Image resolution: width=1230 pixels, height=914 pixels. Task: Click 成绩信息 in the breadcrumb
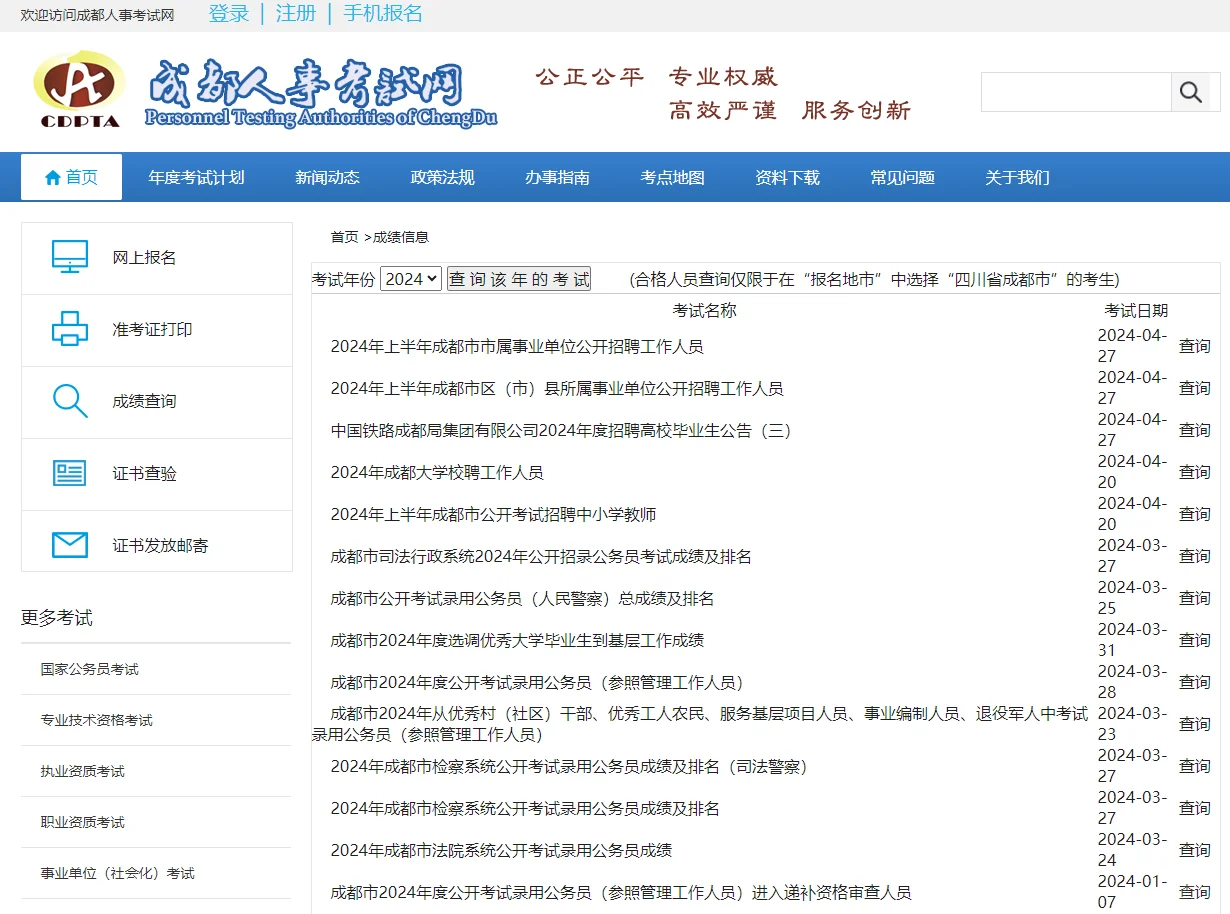pos(401,237)
